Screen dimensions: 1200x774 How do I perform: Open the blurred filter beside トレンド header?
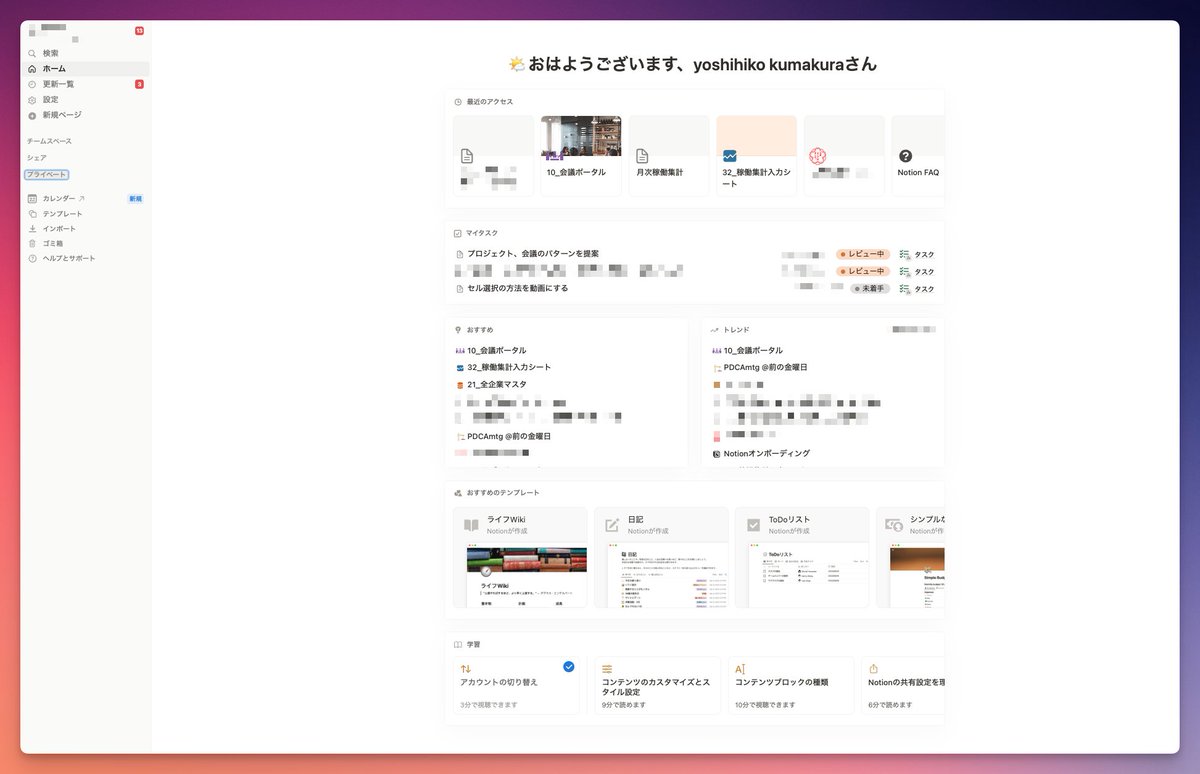tap(914, 329)
